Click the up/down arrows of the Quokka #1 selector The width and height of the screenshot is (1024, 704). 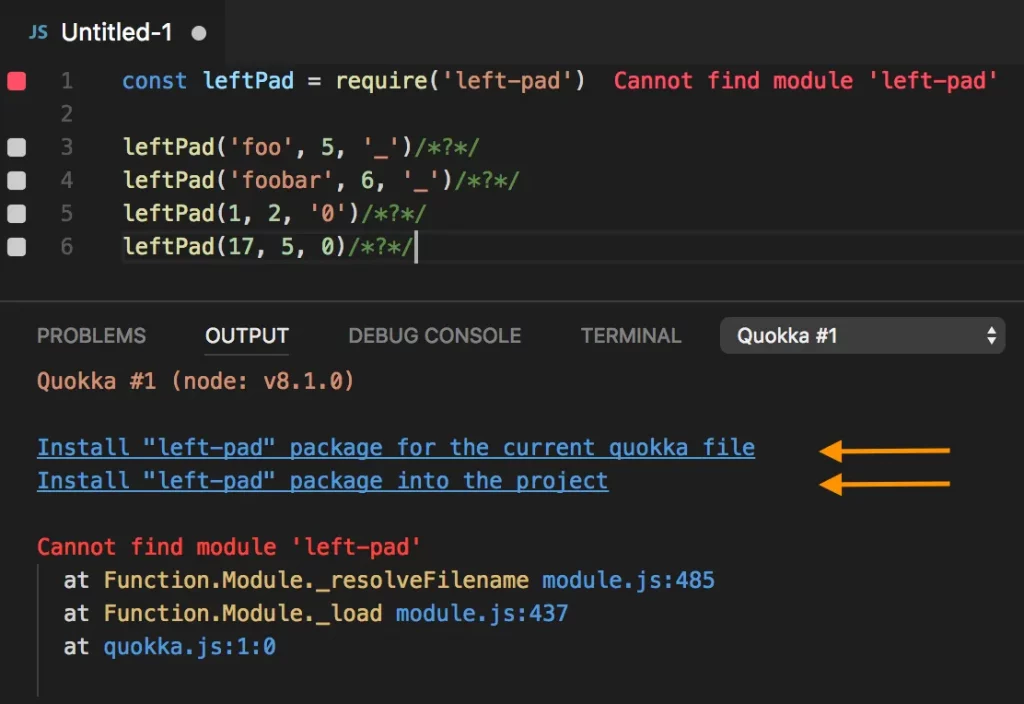[x=991, y=336]
